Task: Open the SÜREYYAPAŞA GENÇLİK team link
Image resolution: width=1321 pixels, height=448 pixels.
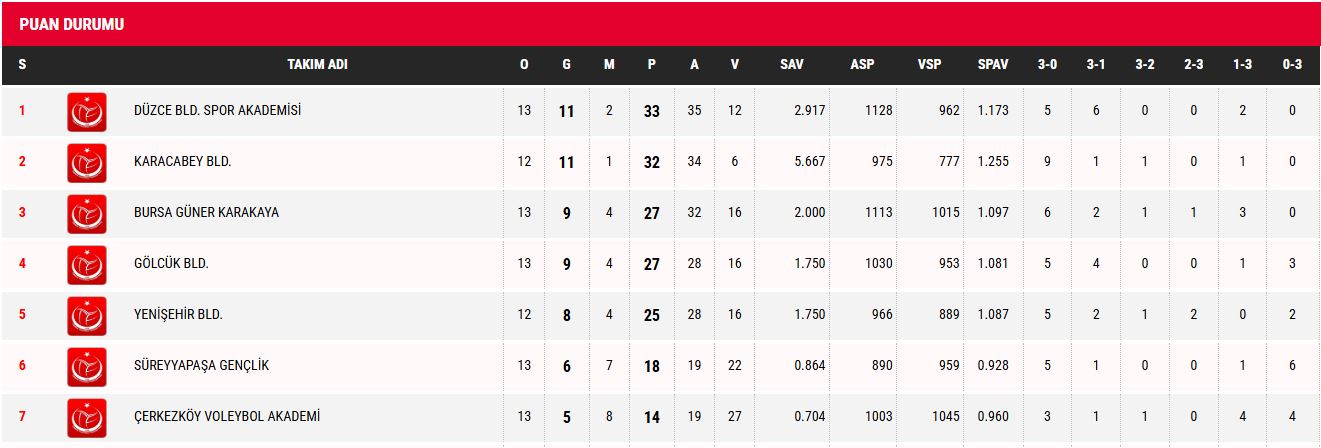Action: point(202,365)
